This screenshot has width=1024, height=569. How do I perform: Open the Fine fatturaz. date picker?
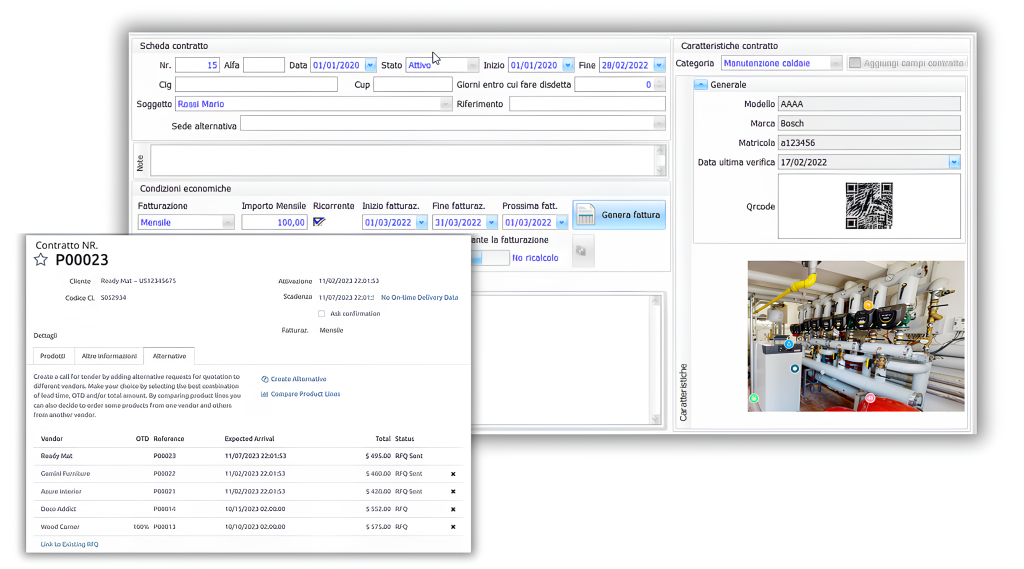click(x=491, y=223)
